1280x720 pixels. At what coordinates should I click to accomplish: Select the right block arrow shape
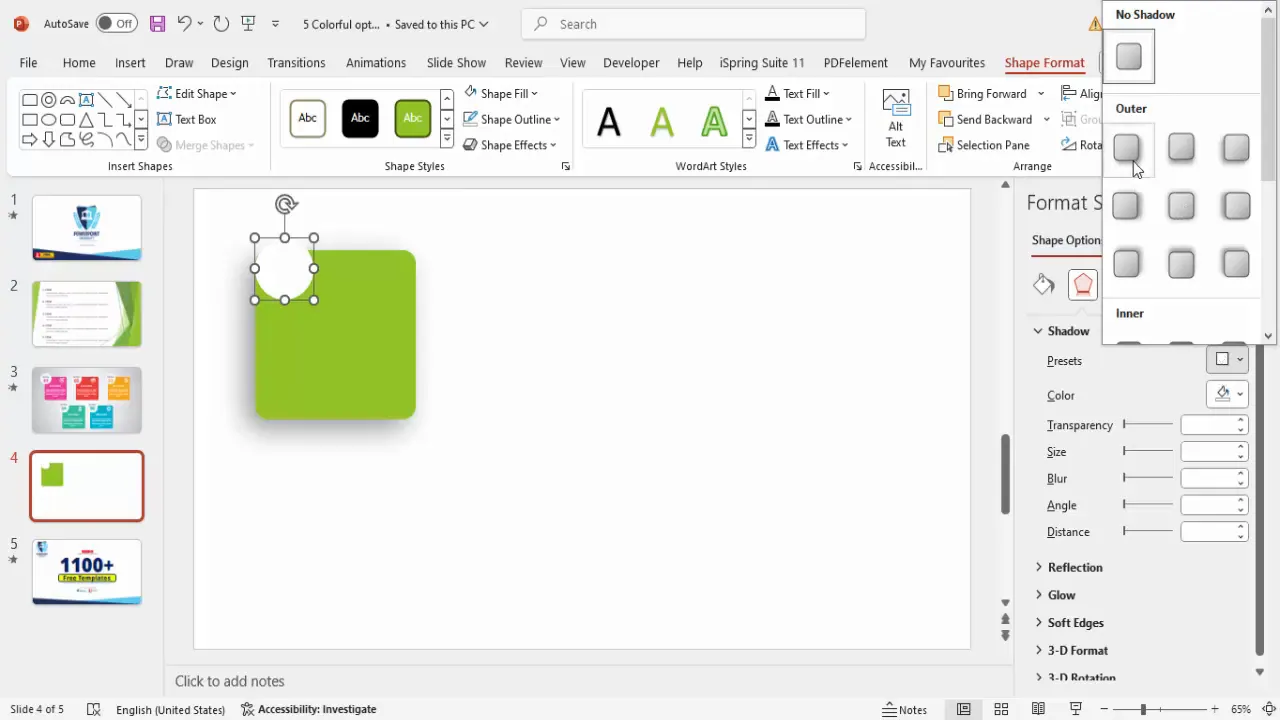30,140
